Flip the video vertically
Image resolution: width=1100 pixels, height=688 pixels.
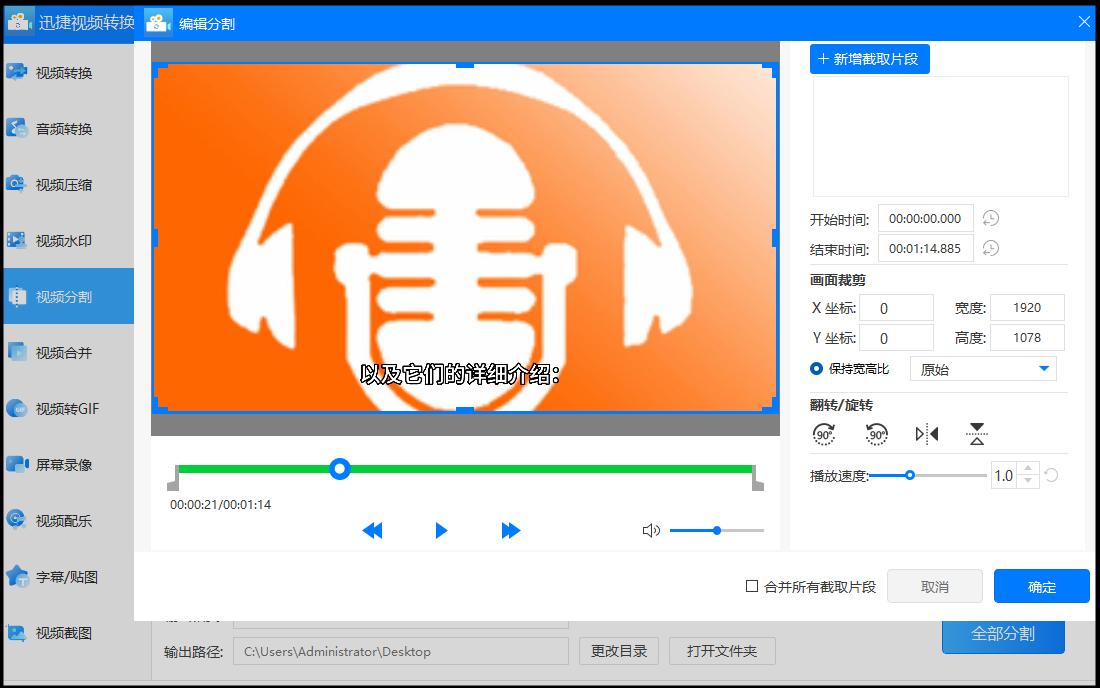tap(975, 432)
